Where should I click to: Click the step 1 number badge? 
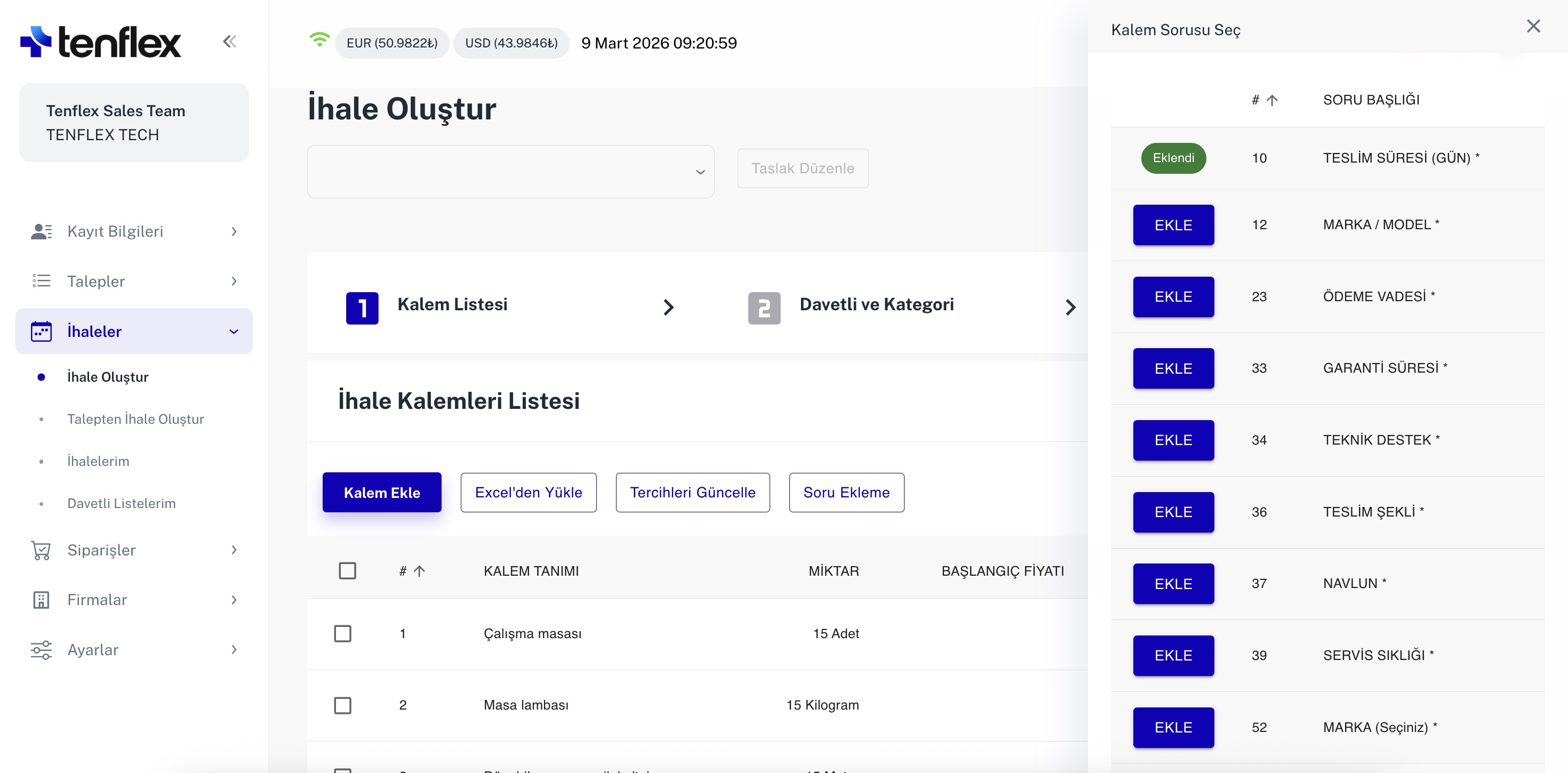[x=362, y=308]
